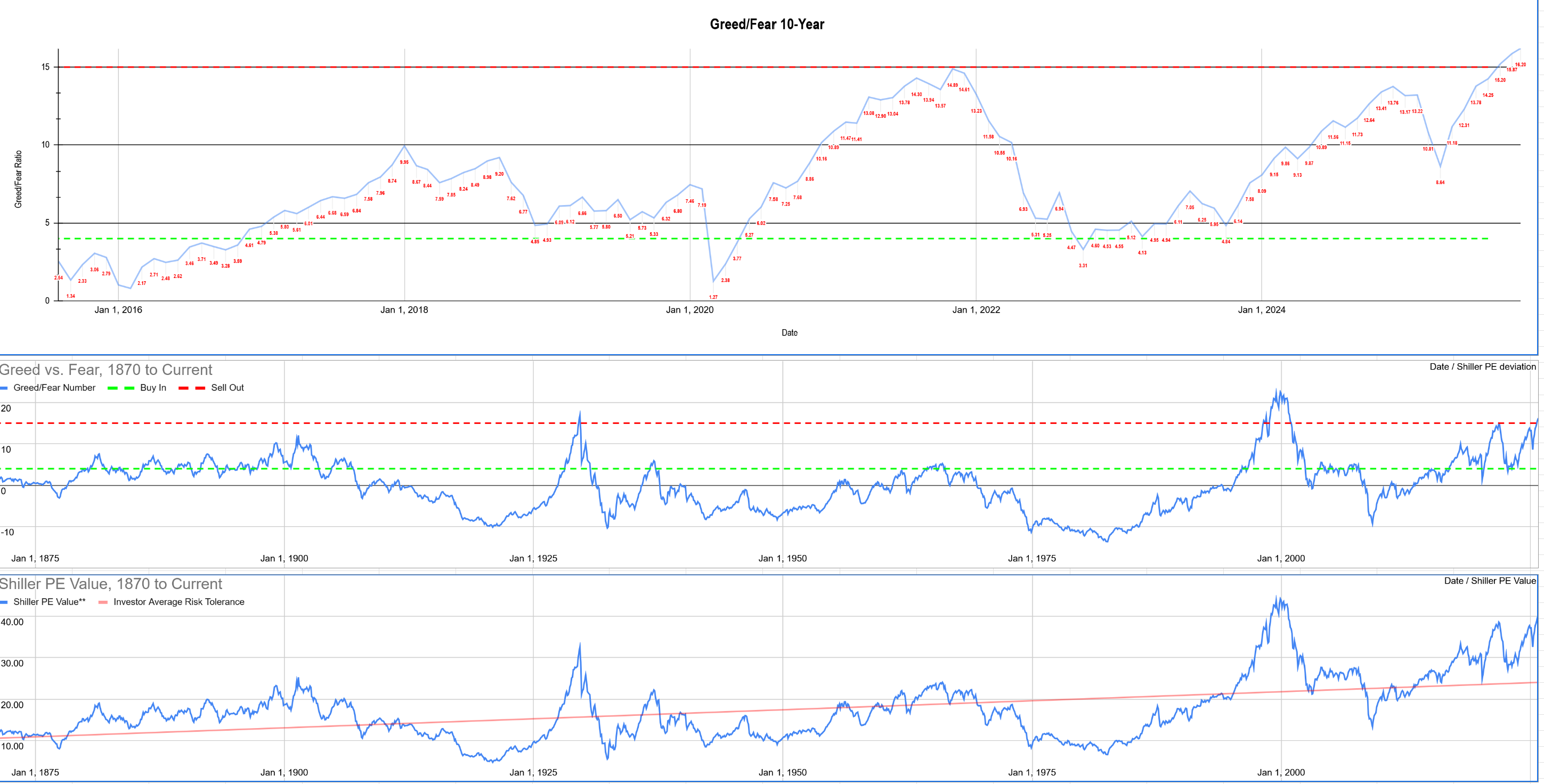The height and width of the screenshot is (784, 1544).
Task: Click the Date / Shiller PE deviation label
Action: point(1482,367)
